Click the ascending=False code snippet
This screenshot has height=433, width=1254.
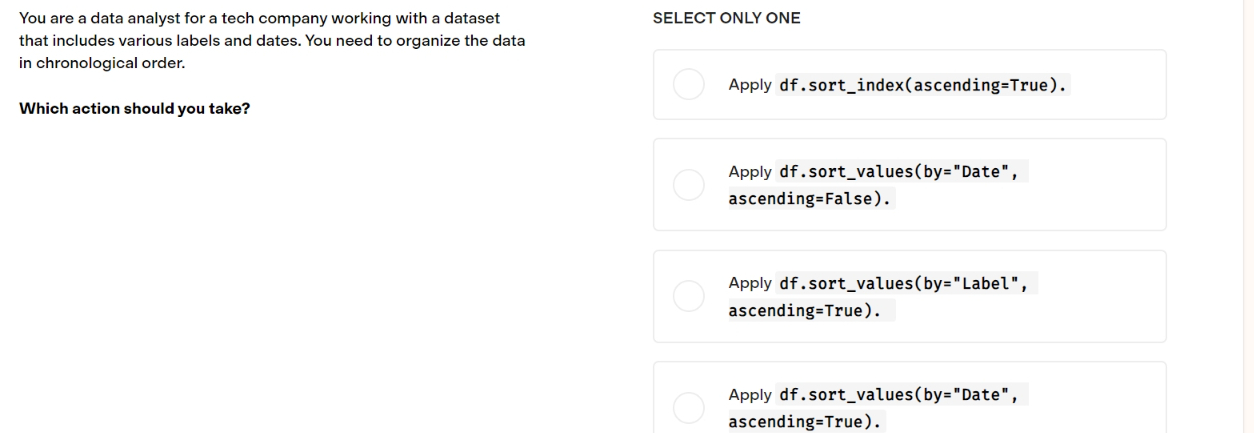point(810,198)
